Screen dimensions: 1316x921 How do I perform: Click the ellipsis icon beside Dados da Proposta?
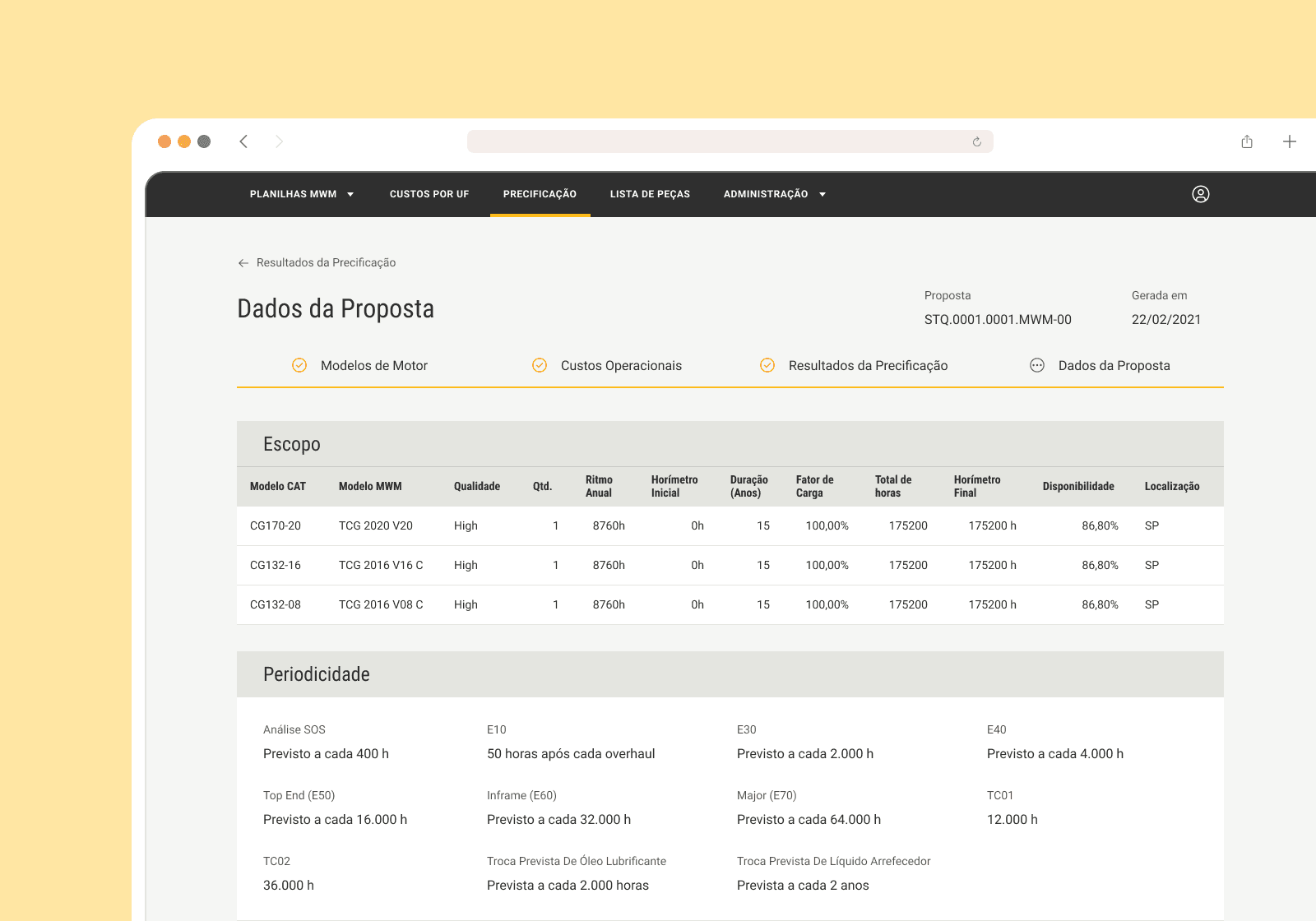1037,365
